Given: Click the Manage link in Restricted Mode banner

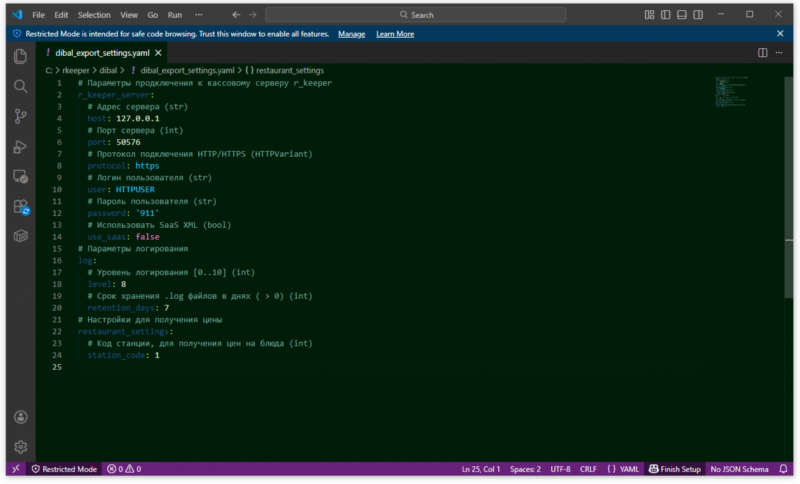Looking at the screenshot, I should click(x=351, y=34).
